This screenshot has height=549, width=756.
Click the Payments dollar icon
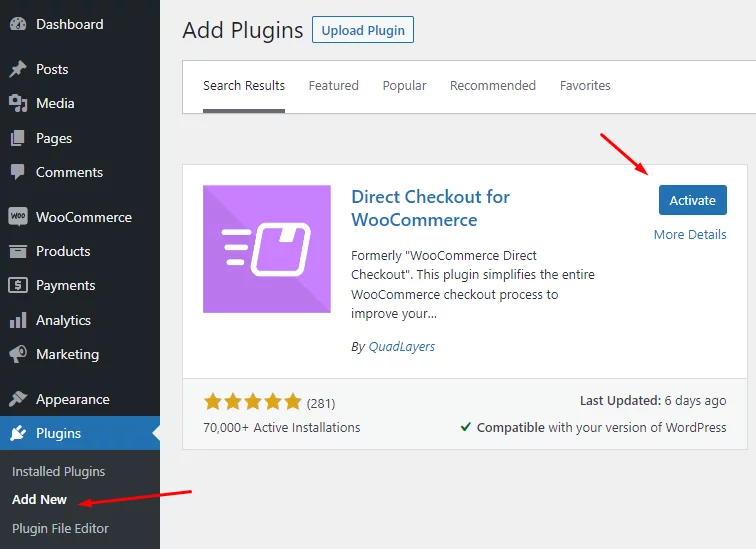(18, 285)
